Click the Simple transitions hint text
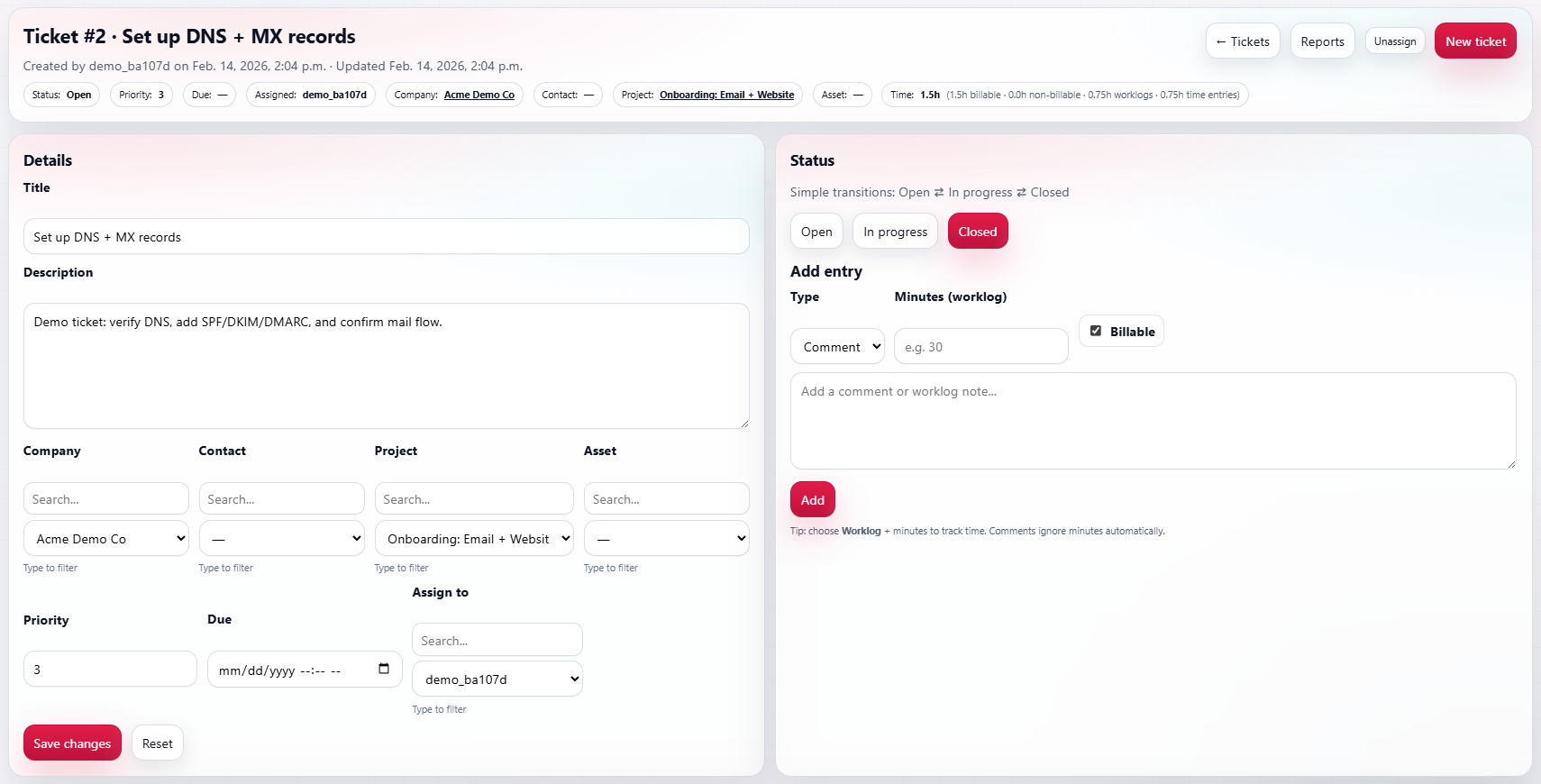The width and height of the screenshot is (1541, 784). click(x=929, y=192)
